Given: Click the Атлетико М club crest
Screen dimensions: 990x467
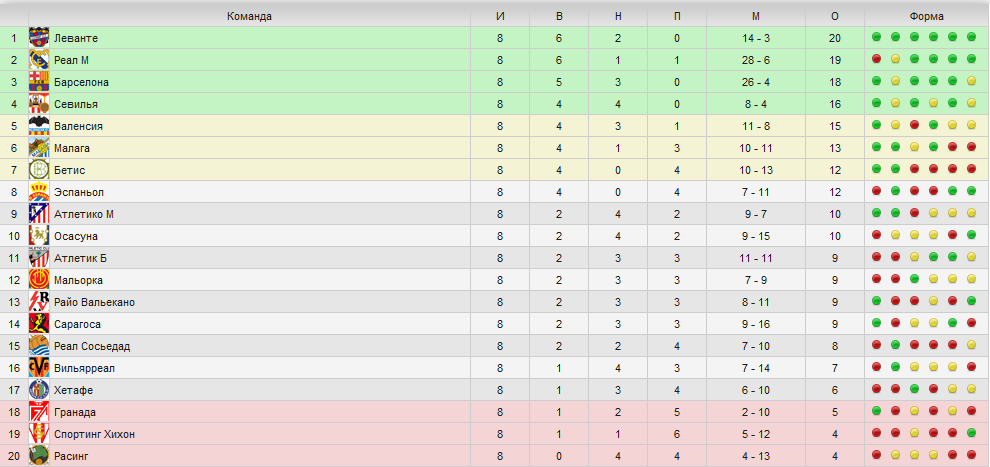Looking at the screenshot, I should 39,214.
